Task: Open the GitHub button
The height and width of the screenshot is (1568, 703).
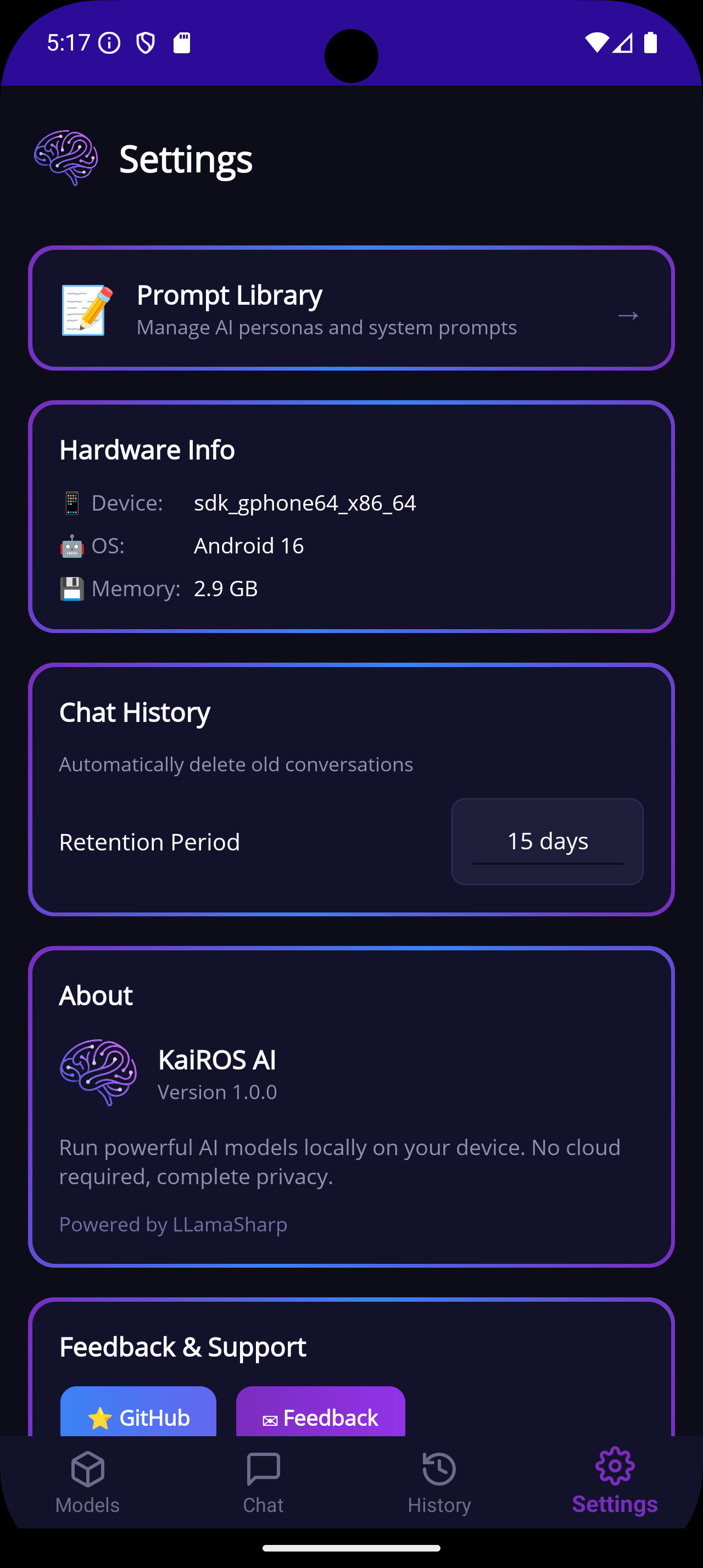Action: (138, 1418)
